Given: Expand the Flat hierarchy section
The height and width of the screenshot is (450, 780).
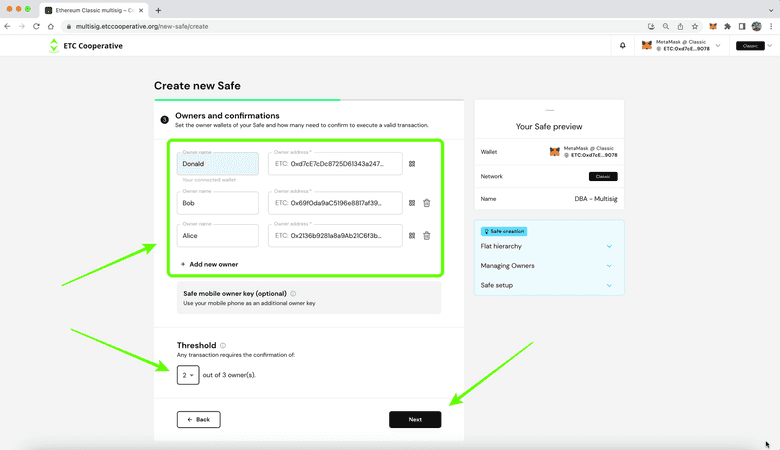Looking at the screenshot, I should point(609,246).
